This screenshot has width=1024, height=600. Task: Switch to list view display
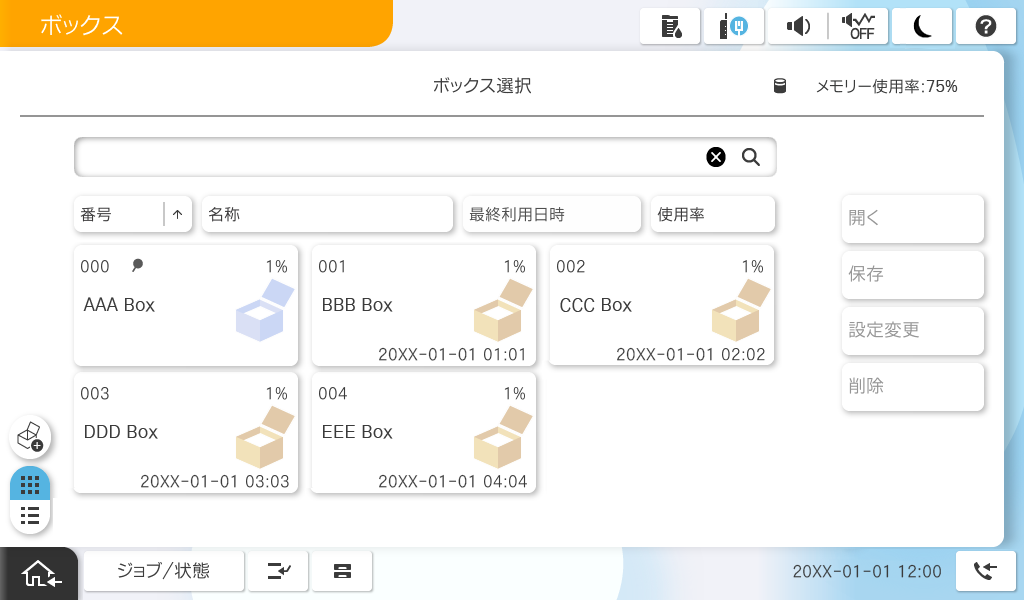(x=30, y=516)
